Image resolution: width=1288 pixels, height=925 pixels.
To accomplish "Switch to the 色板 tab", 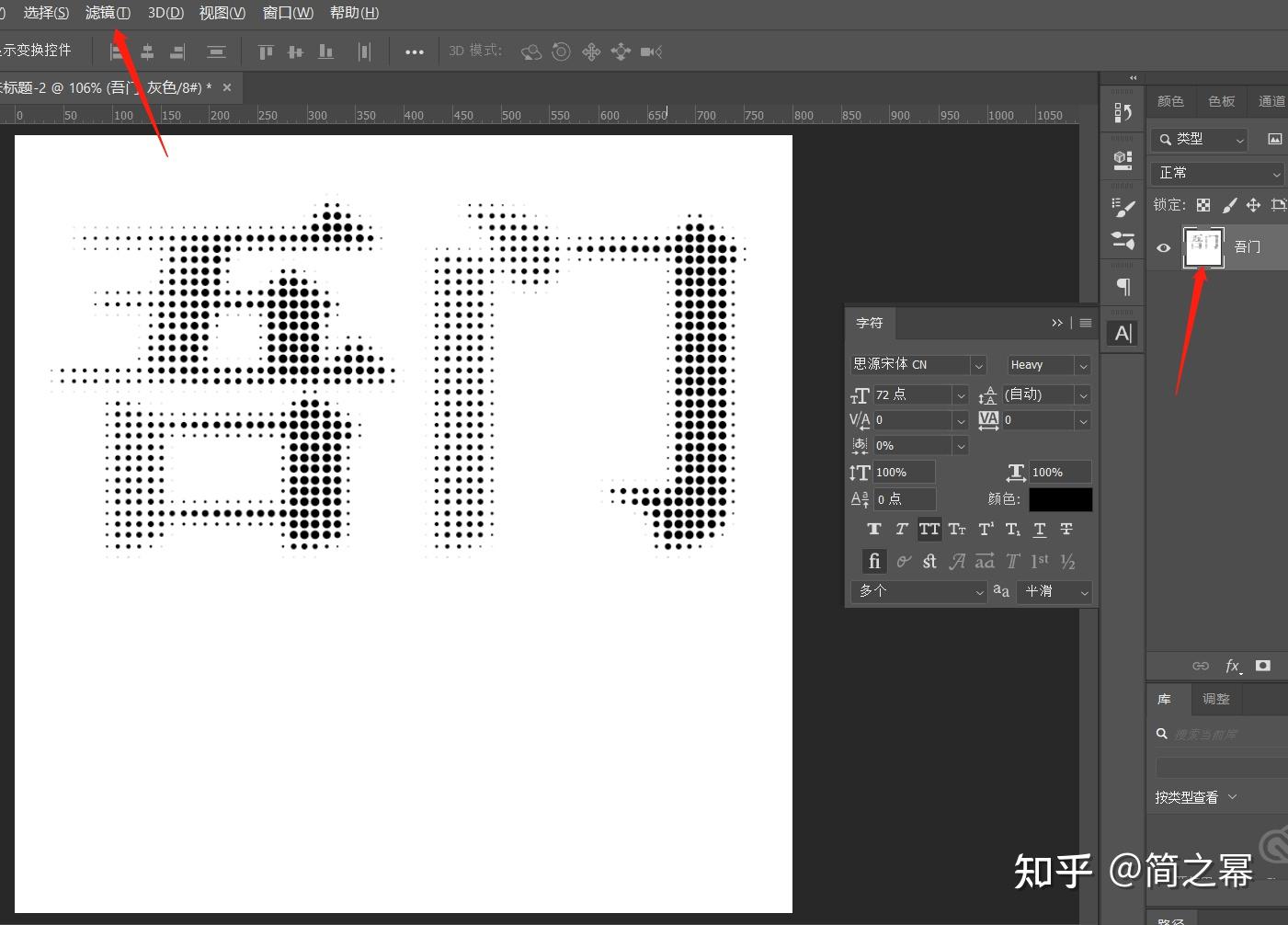I will [x=1222, y=101].
